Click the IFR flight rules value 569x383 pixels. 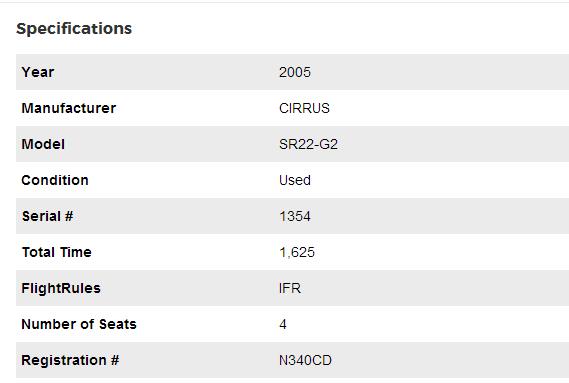click(x=290, y=288)
